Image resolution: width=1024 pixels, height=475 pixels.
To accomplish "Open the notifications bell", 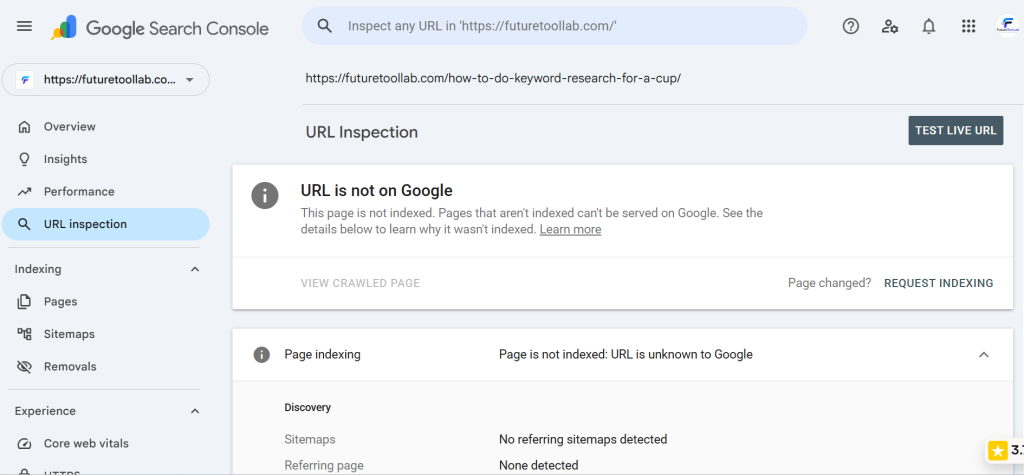I will click(929, 26).
